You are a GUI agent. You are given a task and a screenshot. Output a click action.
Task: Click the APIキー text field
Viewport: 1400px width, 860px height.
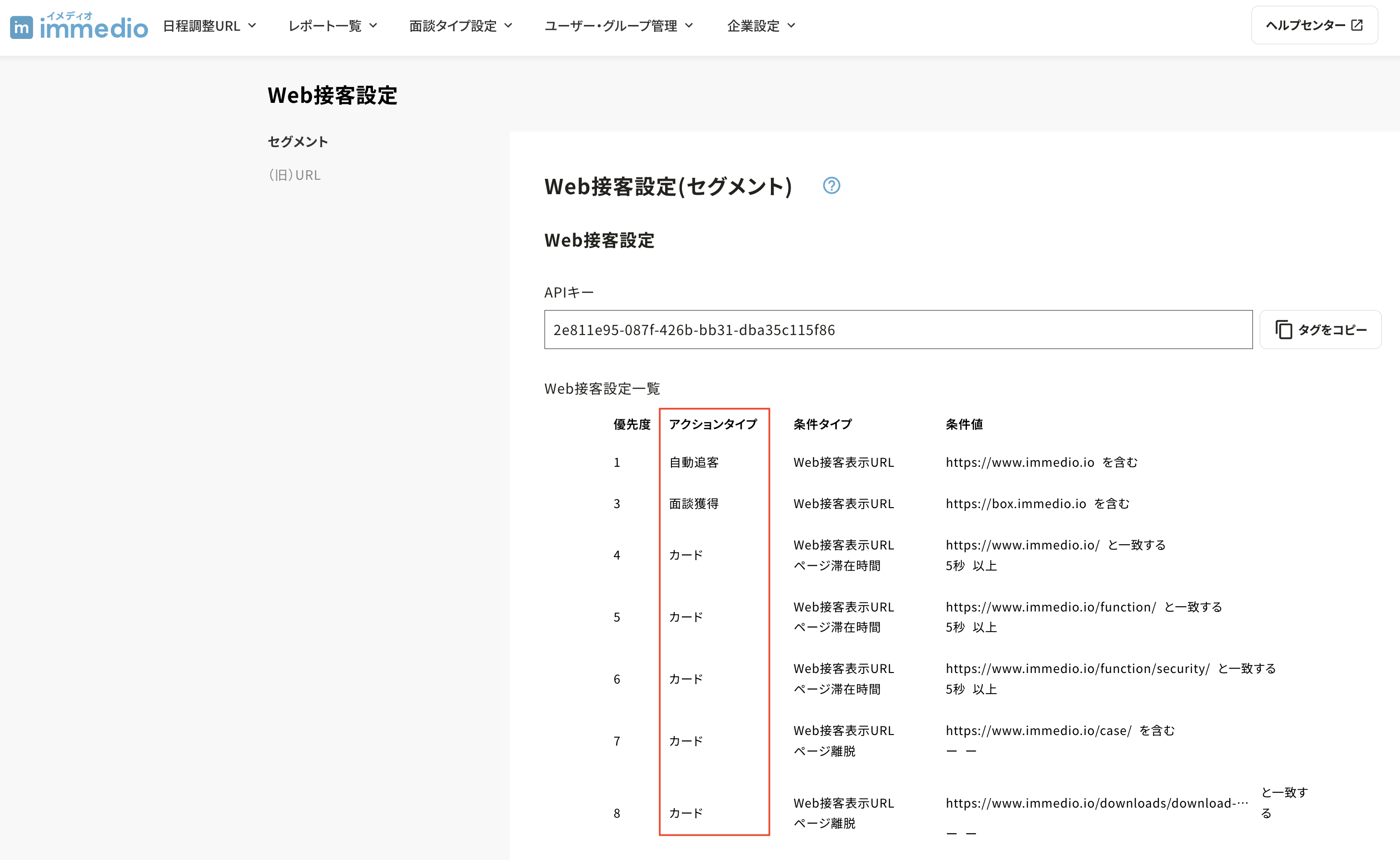click(897, 330)
